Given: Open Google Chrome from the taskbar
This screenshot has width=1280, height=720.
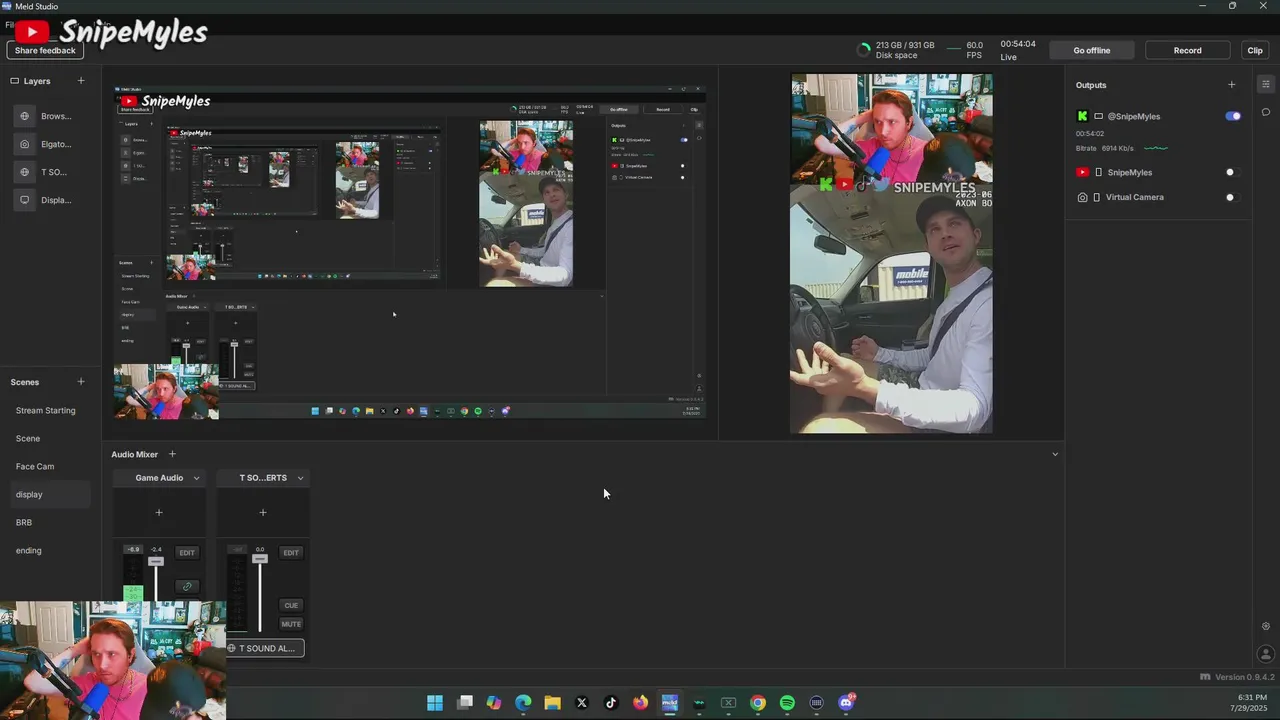Looking at the screenshot, I should [758, 703].
